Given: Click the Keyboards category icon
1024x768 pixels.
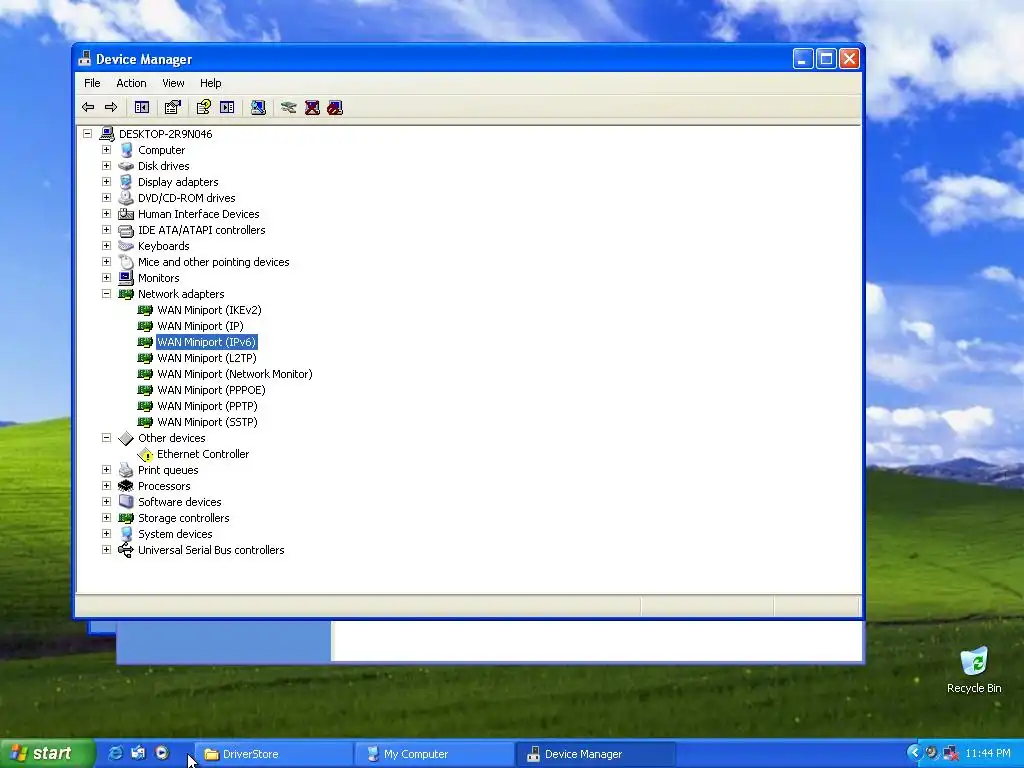Looking at the screenshot, I should point(126,246).
